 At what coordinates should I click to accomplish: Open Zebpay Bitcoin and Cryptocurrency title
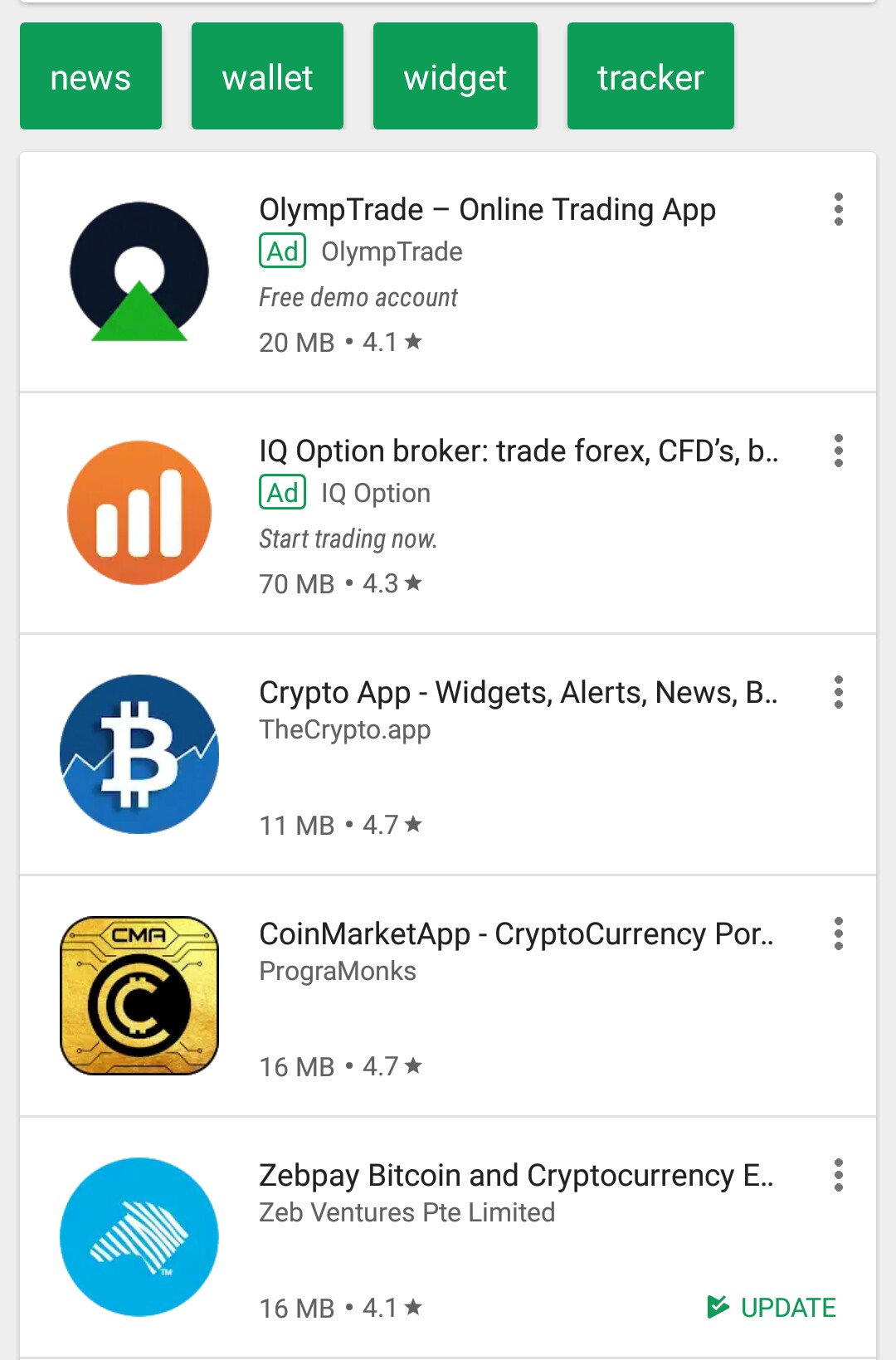click(516, 1175)
